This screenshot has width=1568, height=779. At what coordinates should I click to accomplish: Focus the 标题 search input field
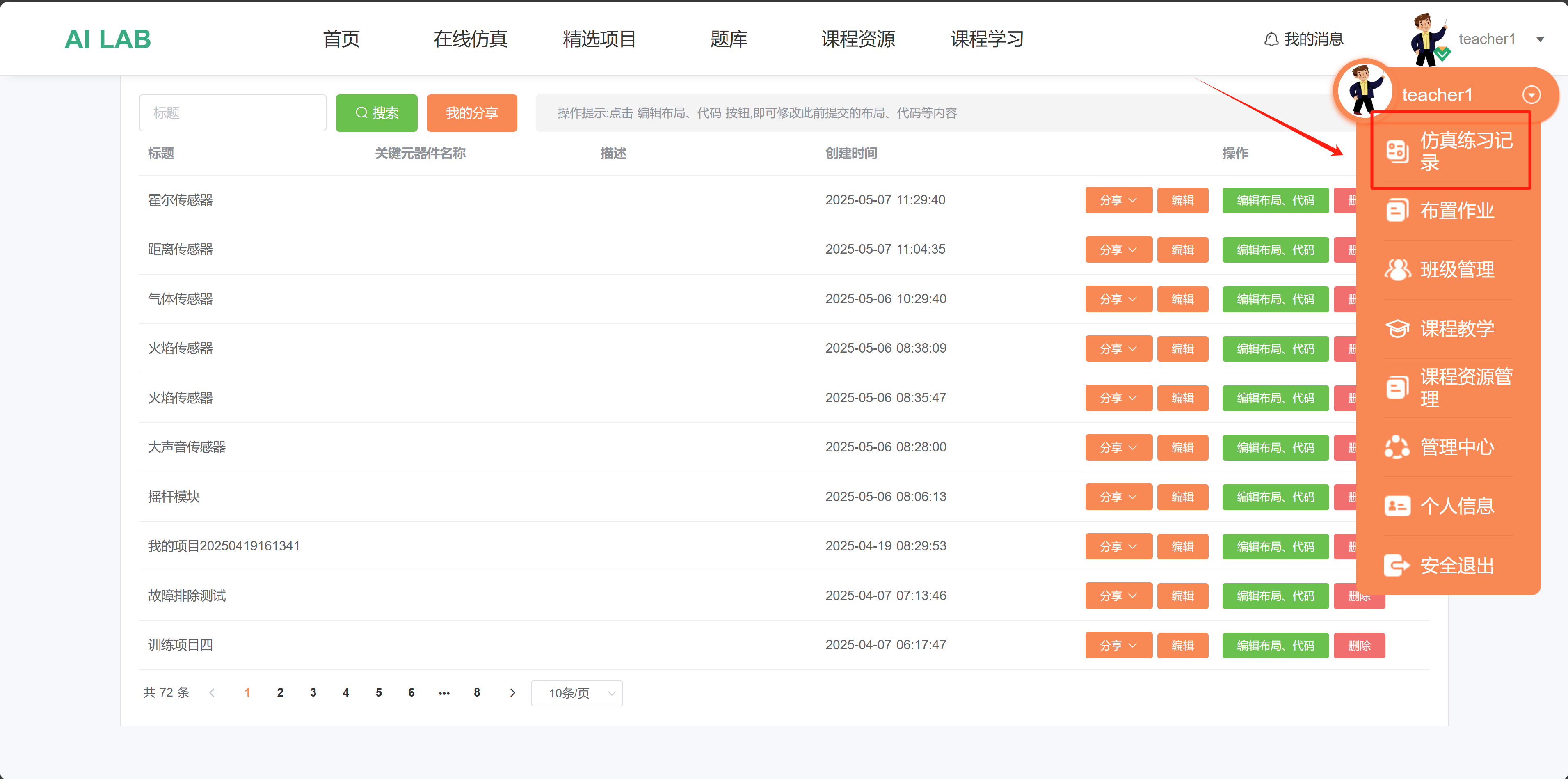click(x=233, y=113)
